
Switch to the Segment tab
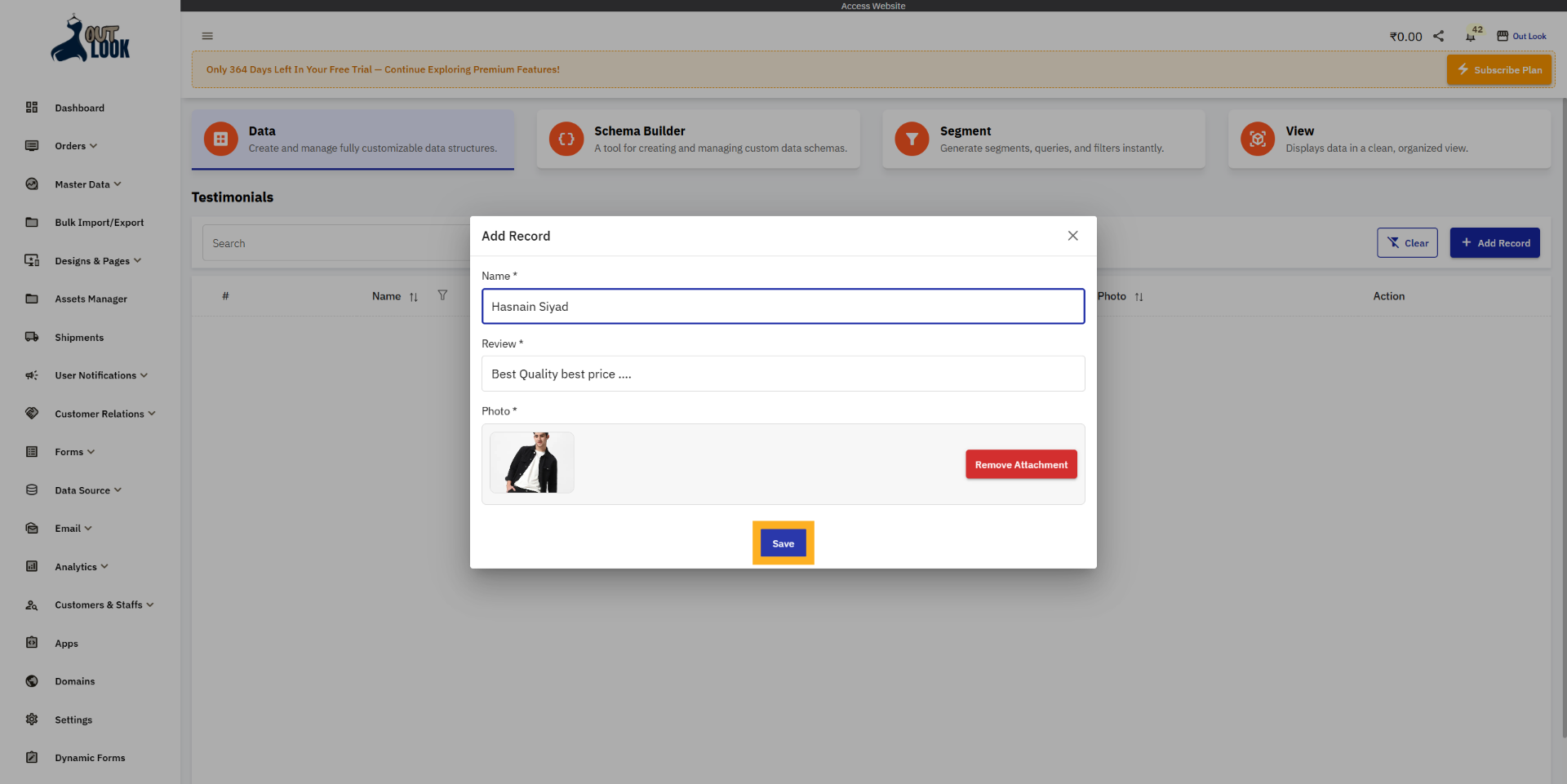(1043, 140)
